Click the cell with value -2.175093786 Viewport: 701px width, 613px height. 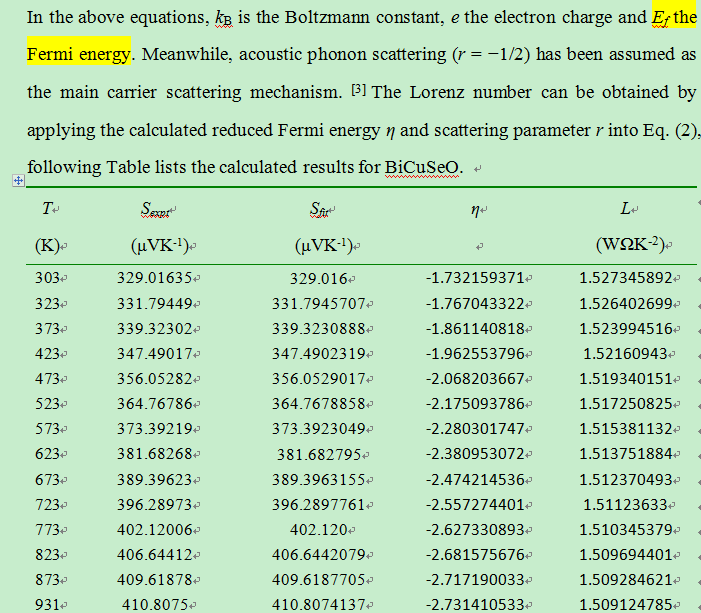click(x=475, y=404)
